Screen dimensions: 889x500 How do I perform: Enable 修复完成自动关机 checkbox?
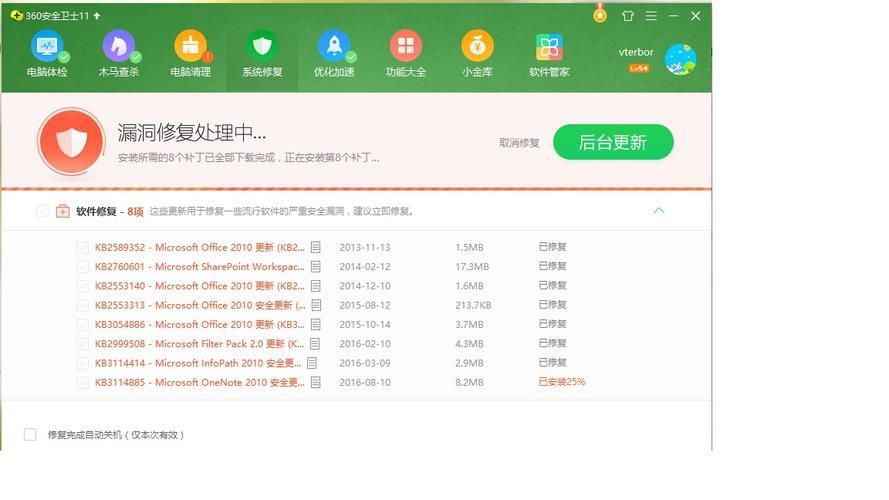(x=30, y=435)
